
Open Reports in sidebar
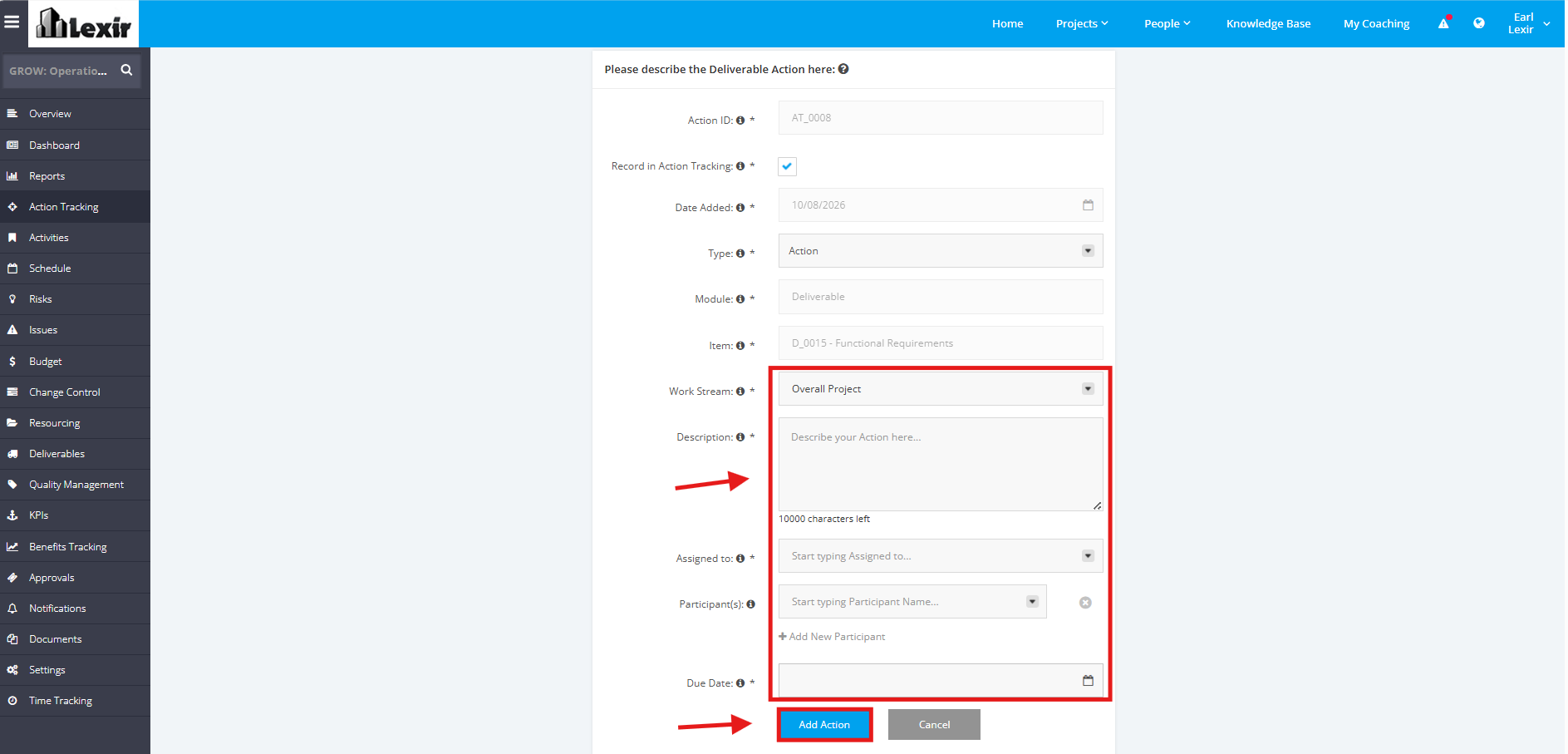click(75, 176)
